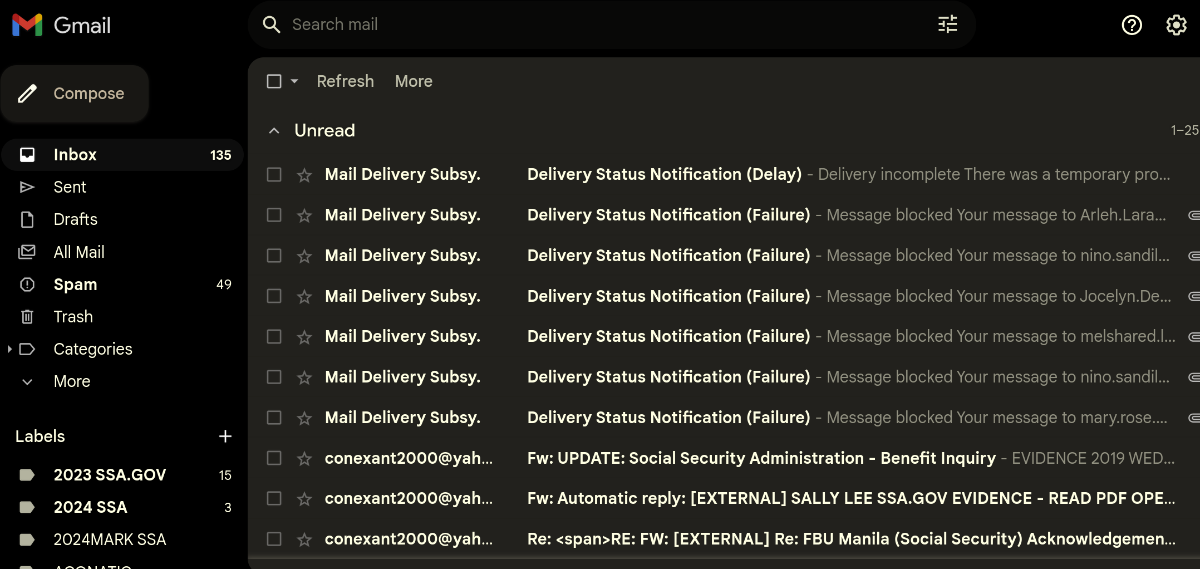Viewport: 1200px width, 569px height.
Task: Toggle the select all messages checkbox
Action: [x=274, y=82]
